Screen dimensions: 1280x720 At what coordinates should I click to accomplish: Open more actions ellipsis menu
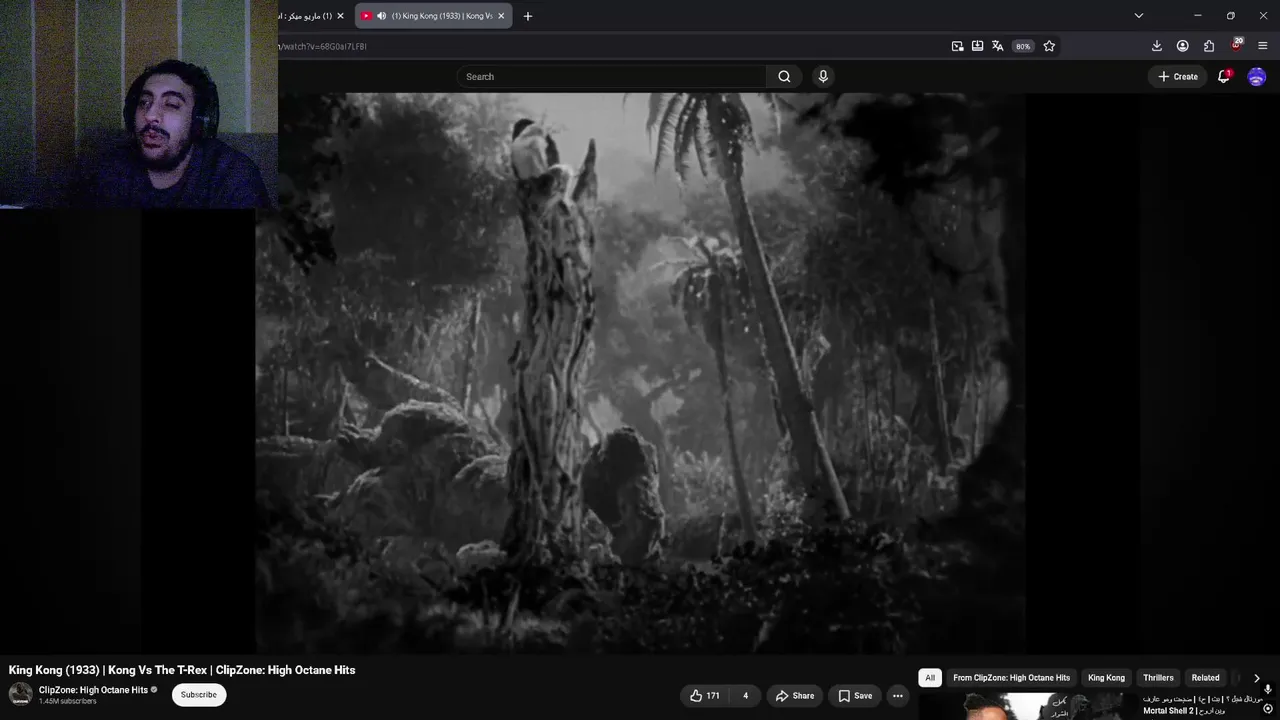point(898,696)
